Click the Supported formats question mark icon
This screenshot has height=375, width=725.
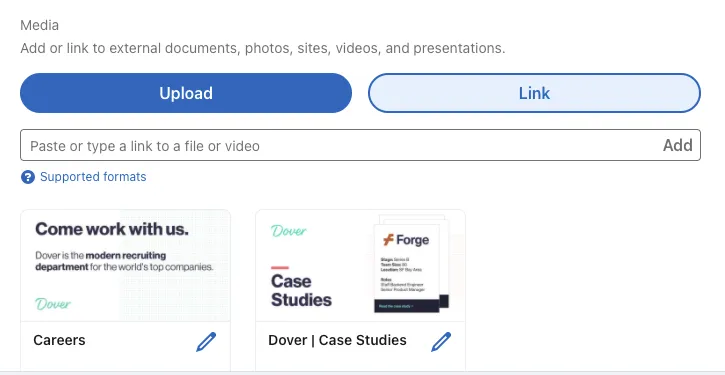click(28, 177)
